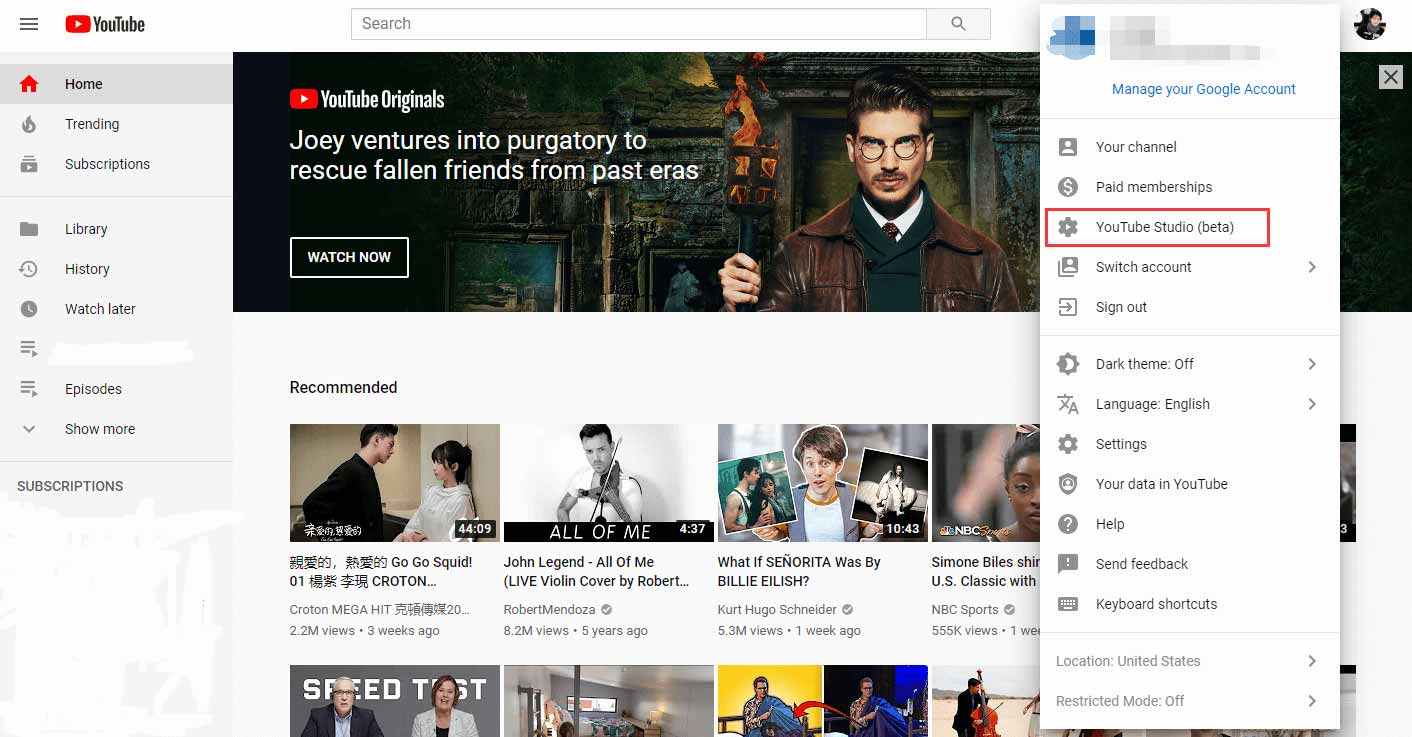The height and width of the screenshot is (737, 1412).
Task: Open the Go Go Squid! 01 video title
Action: (381, 571)
